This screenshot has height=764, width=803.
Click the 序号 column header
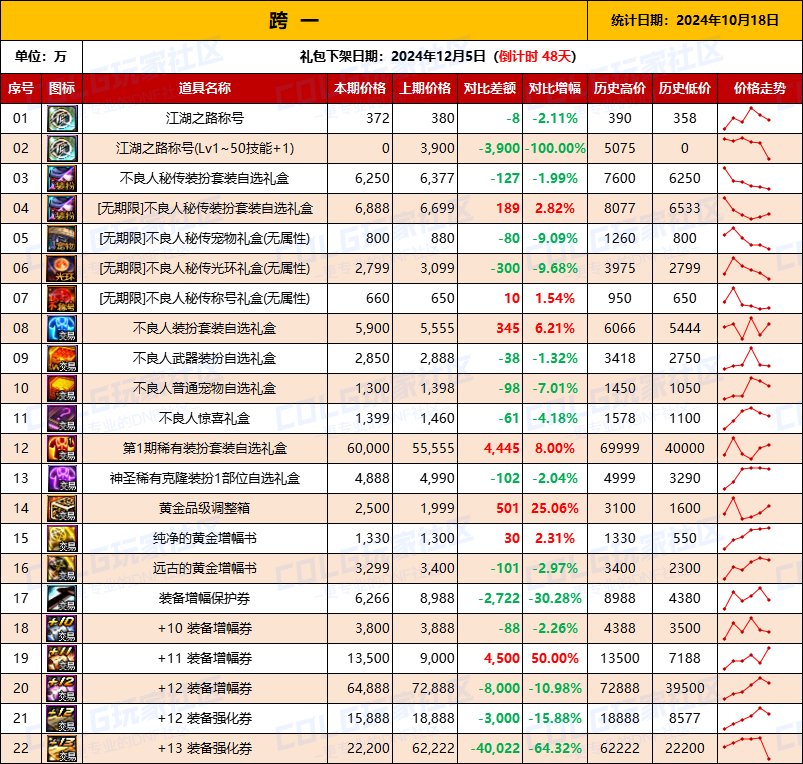pos(21,89)
